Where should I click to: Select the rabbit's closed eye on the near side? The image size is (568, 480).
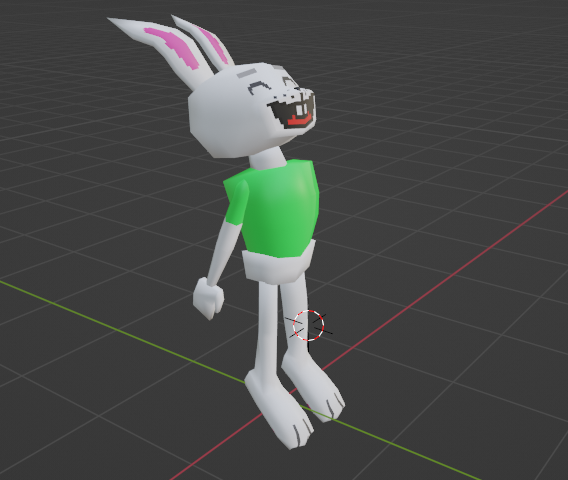pyautogui.click(x=259, y=87)
